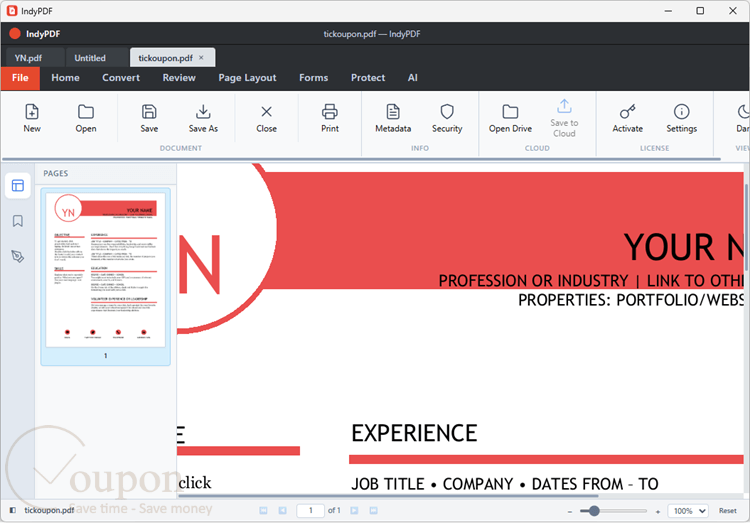Click Reset zoom button
The height and width of the screenshot is (523, 750).
[x=728, y=511]
